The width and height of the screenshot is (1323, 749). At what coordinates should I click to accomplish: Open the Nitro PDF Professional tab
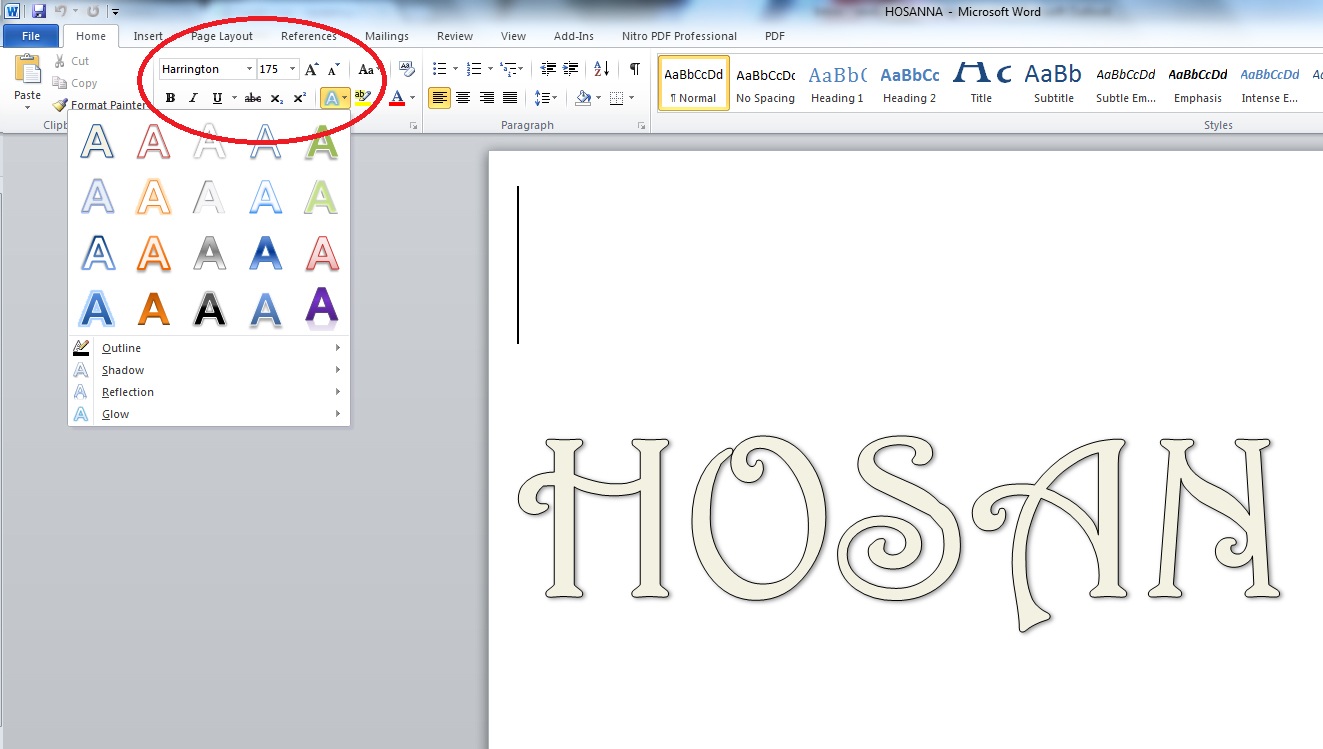[679, 35]
